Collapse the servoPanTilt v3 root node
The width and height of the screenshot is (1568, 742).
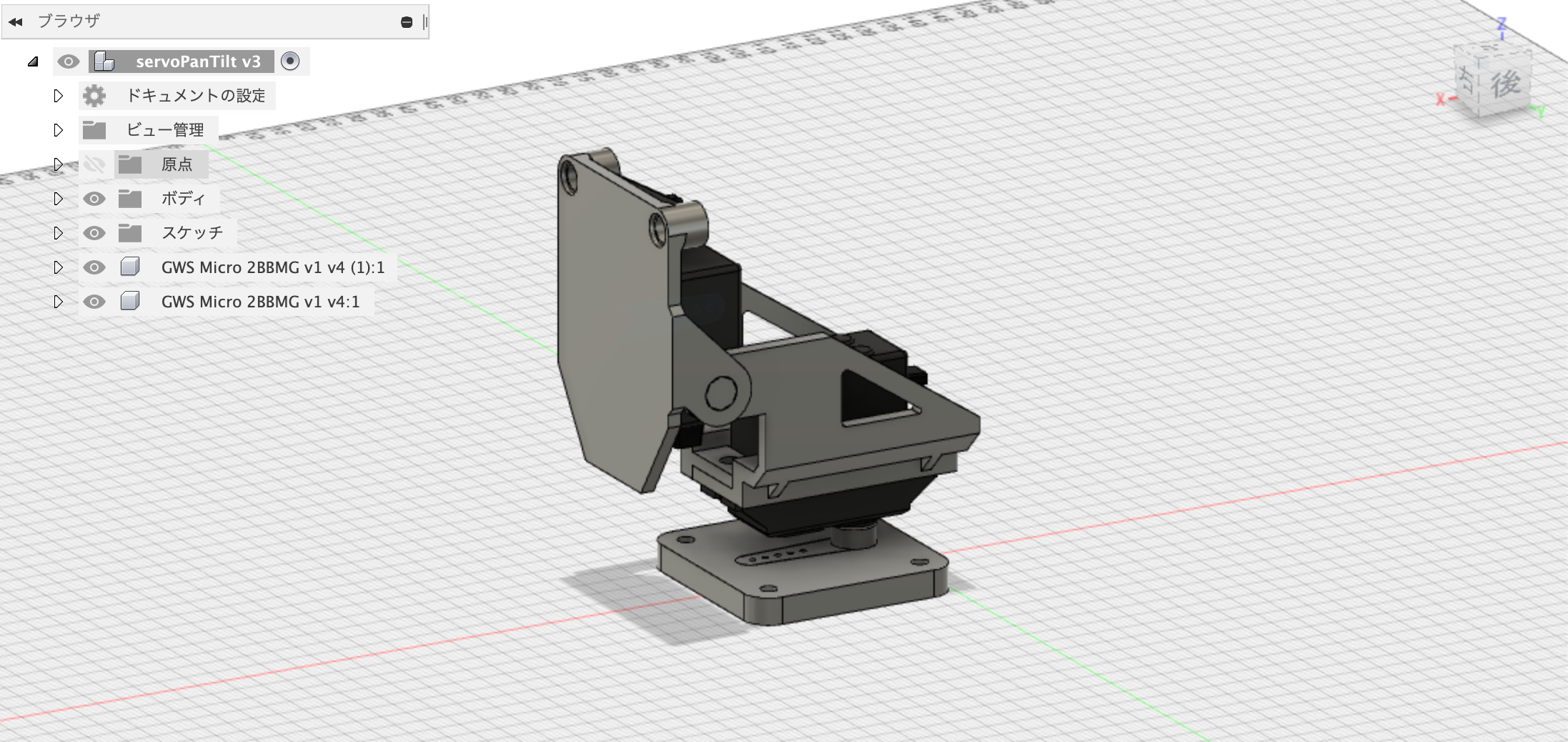pyautogui.click(x=34, y=61)
